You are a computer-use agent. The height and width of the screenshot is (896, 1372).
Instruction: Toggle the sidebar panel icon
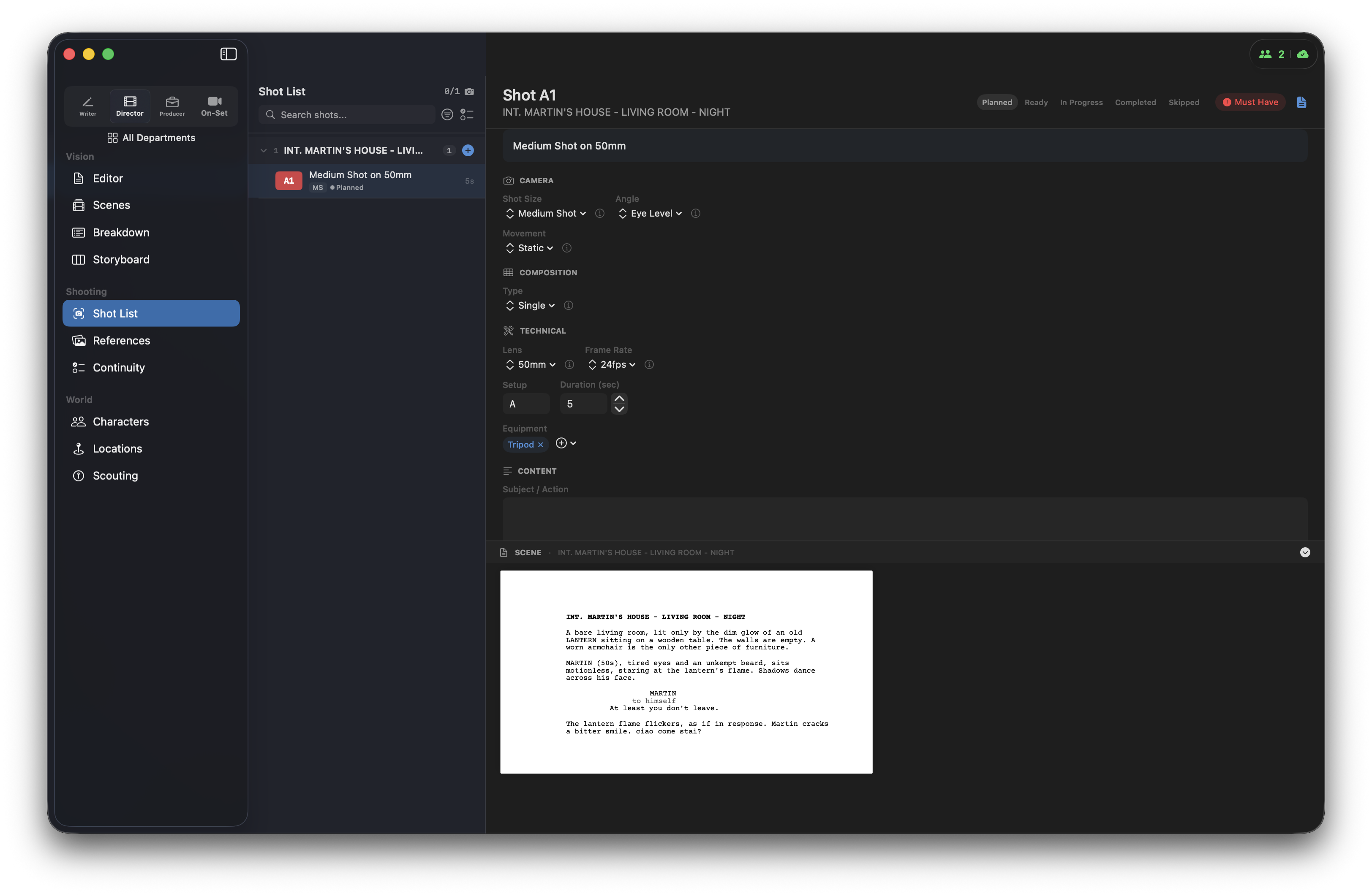228,54
